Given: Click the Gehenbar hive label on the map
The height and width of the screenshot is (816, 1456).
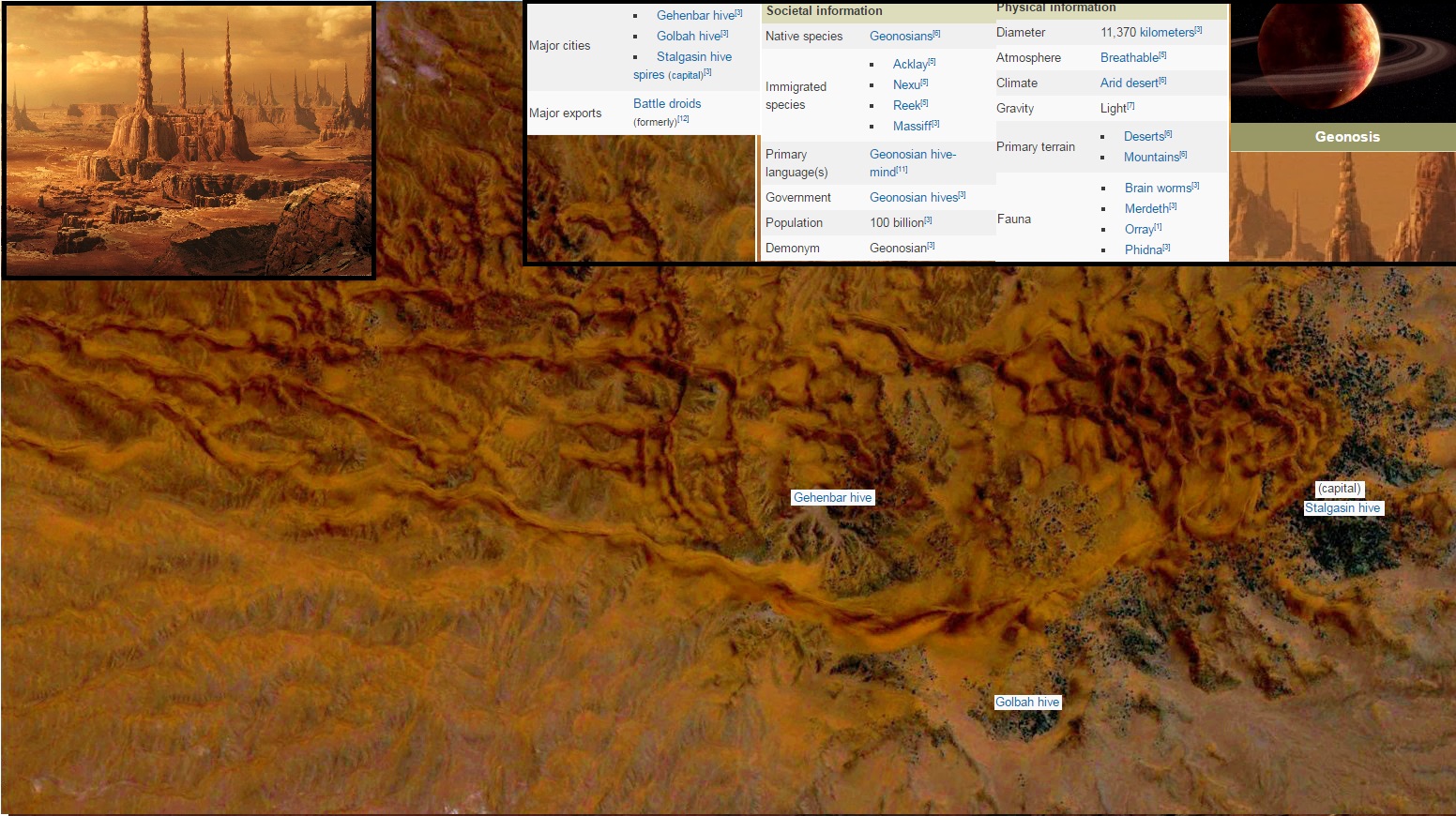Looking at the screenshot, I should click(832, 498).
